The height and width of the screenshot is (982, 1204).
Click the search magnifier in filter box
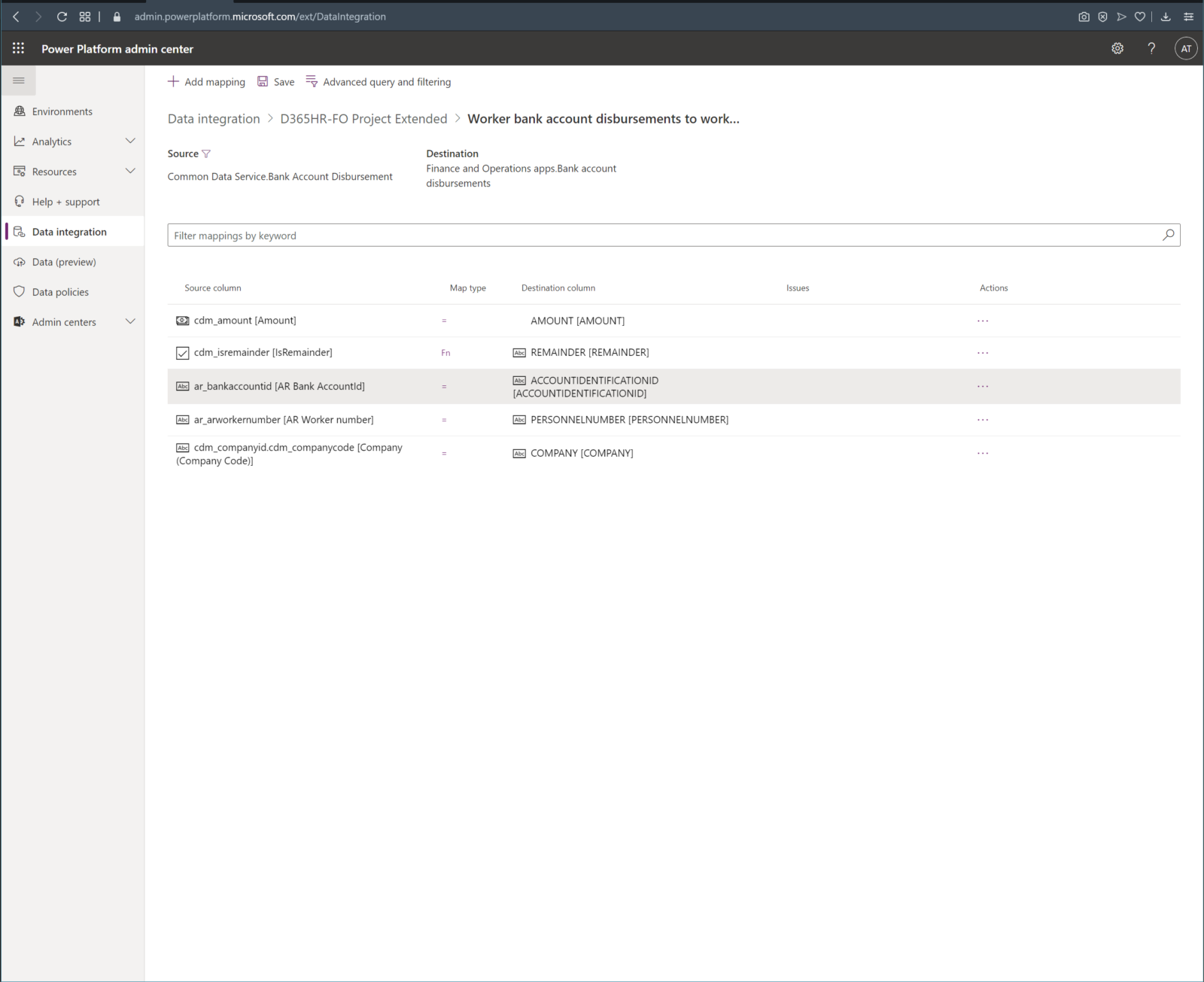point(1168,235)
